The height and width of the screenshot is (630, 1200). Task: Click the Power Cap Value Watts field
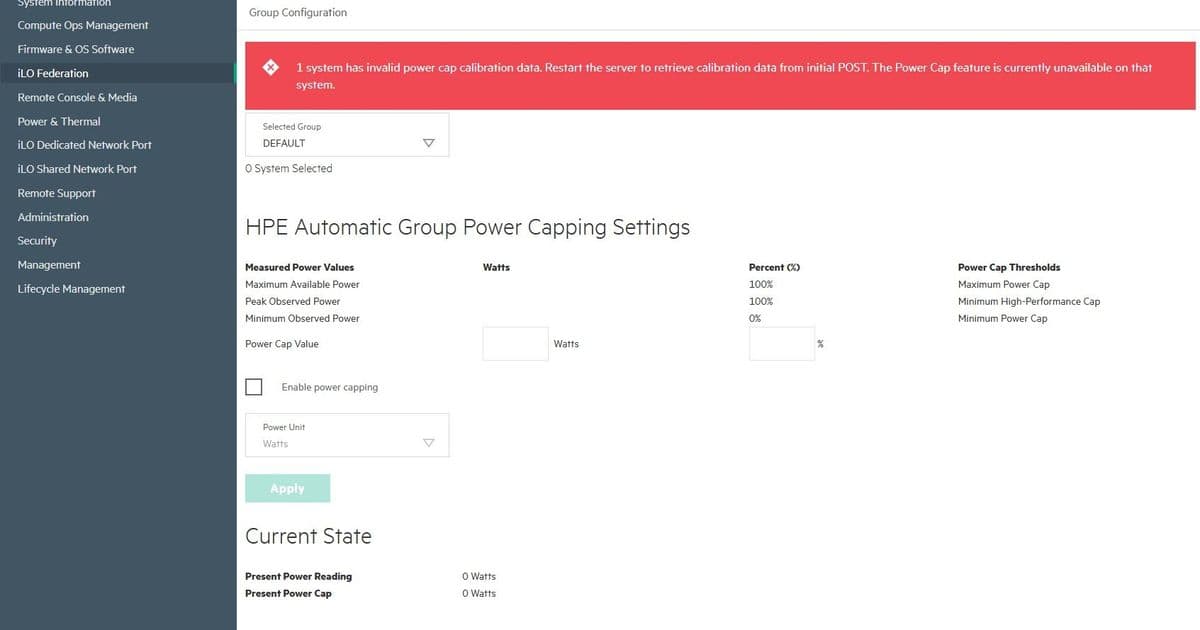[515, 343]
